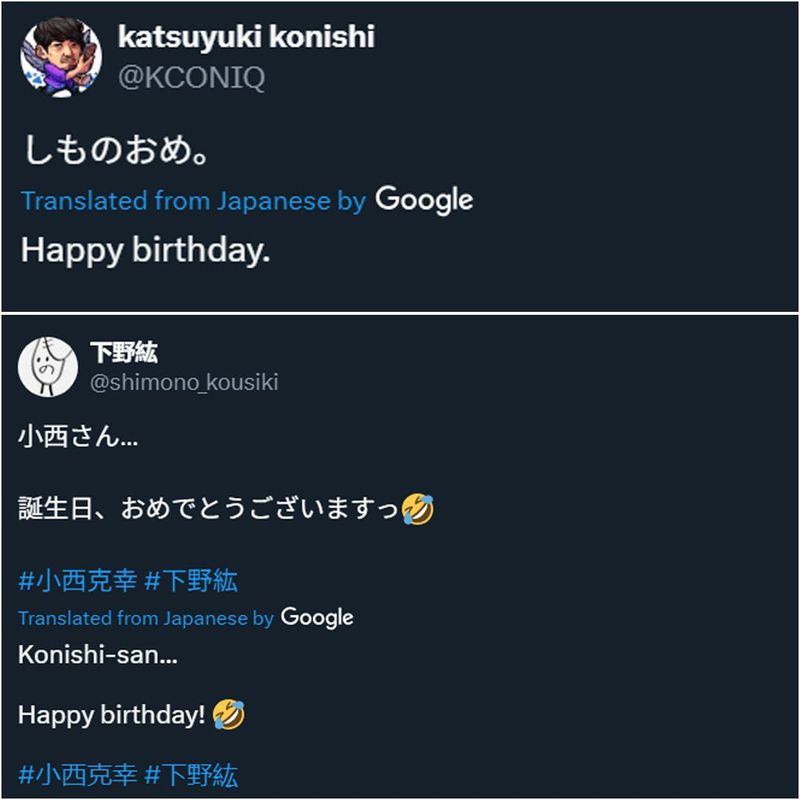Click laughing emoji after おめでとうございますっ
Viewport: 800px width, 800px height.
417,510
